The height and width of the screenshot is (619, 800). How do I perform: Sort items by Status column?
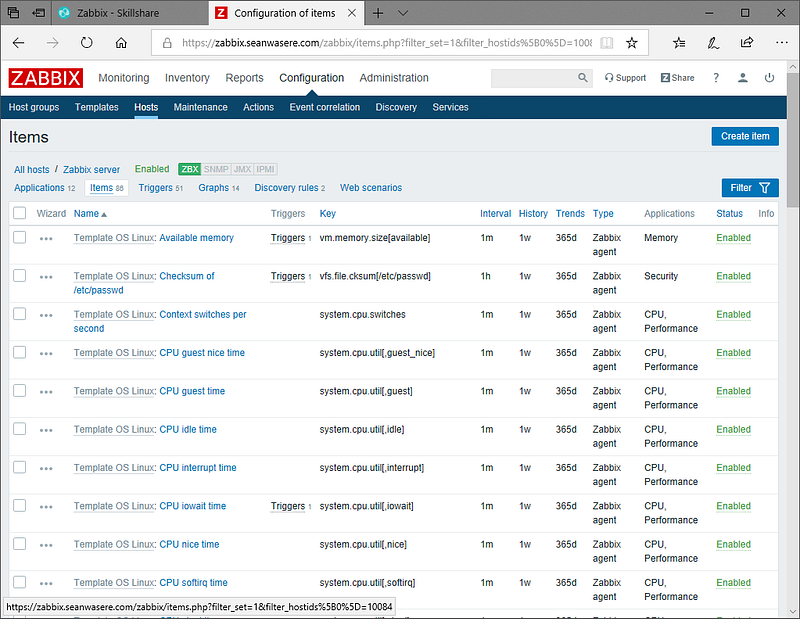730,214
